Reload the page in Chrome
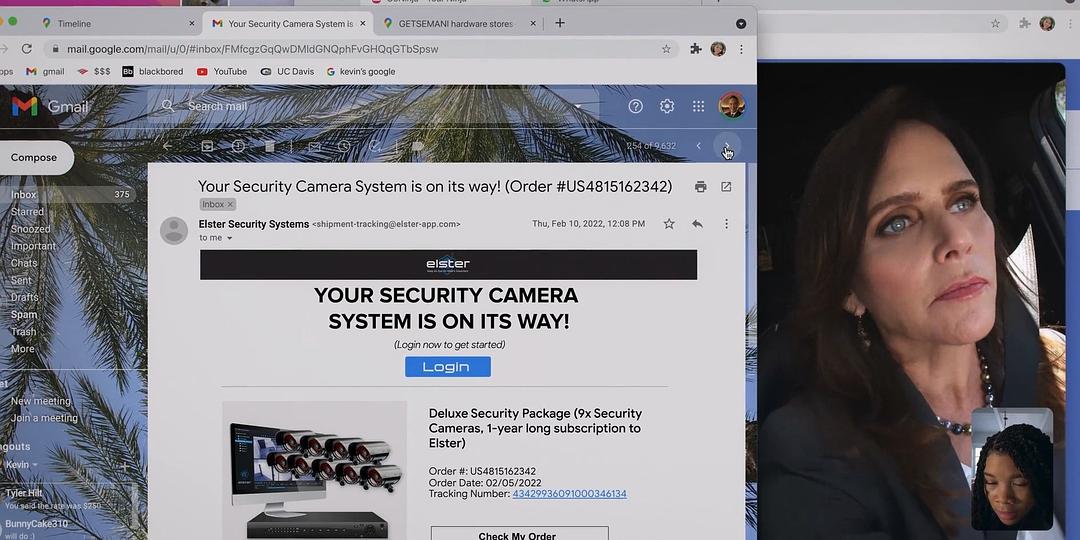This screenshot has height=540, width=1080. (27, 49)
